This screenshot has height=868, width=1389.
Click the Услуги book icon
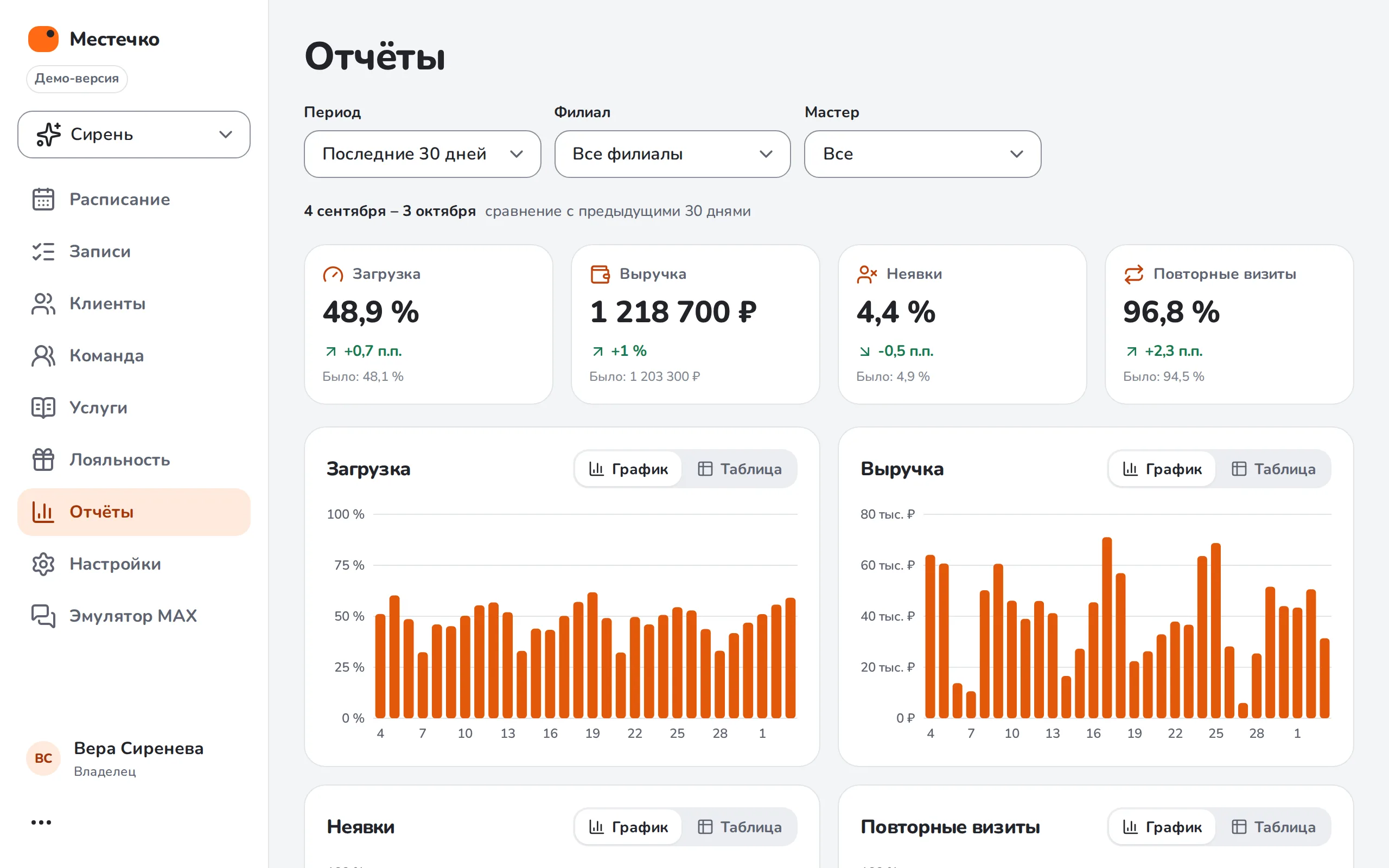[x=43, y=407]
